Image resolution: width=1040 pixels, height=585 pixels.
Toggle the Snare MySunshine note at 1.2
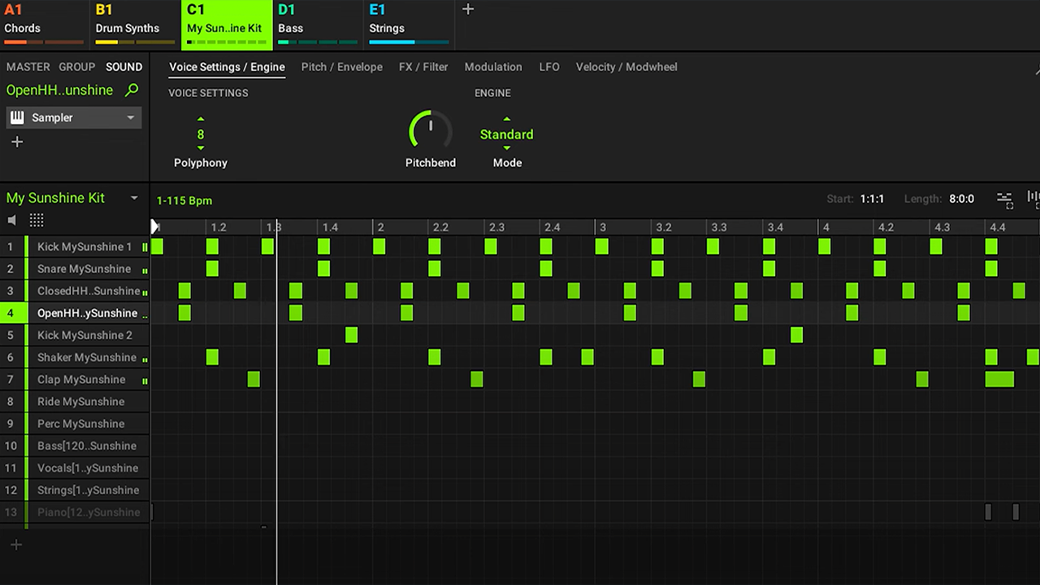point(212,269)
